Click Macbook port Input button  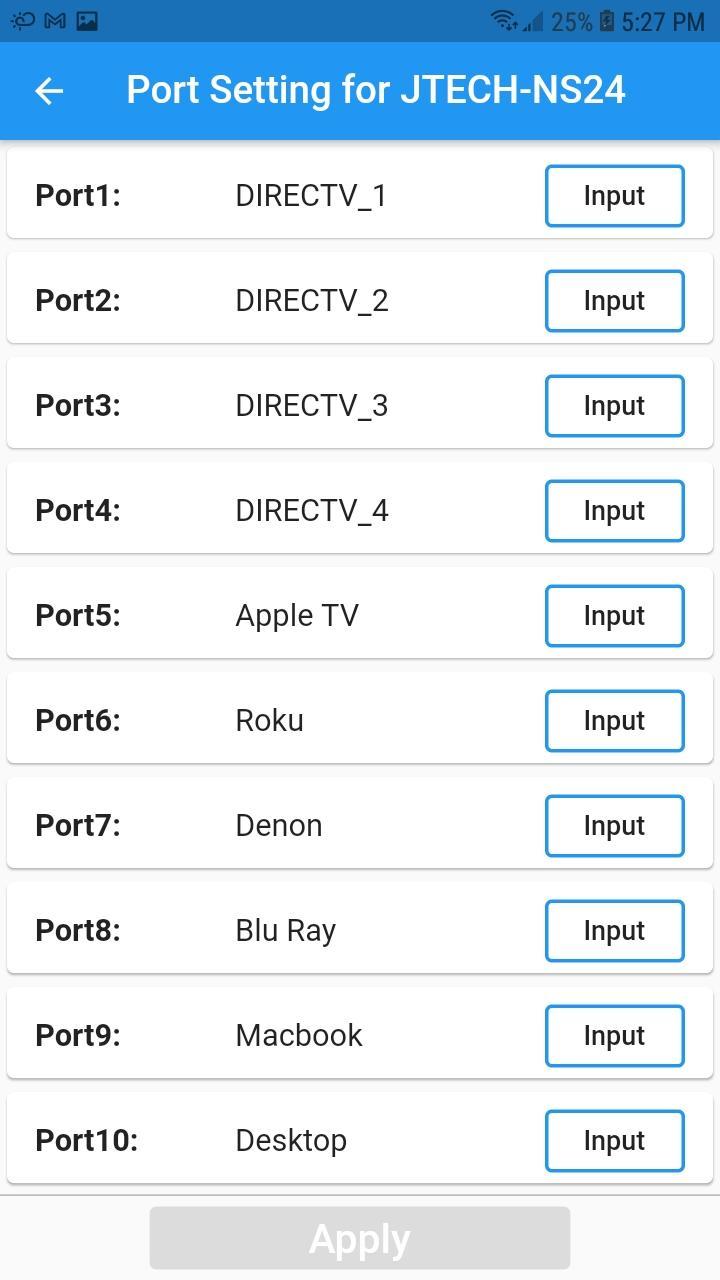pos(614,1036)
